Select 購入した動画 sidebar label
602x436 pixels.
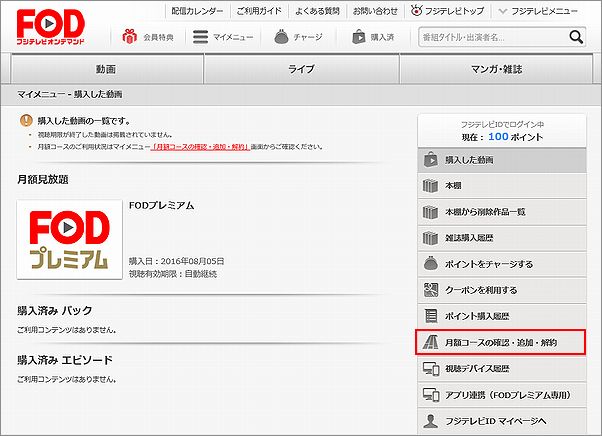[x=469, y=160]
